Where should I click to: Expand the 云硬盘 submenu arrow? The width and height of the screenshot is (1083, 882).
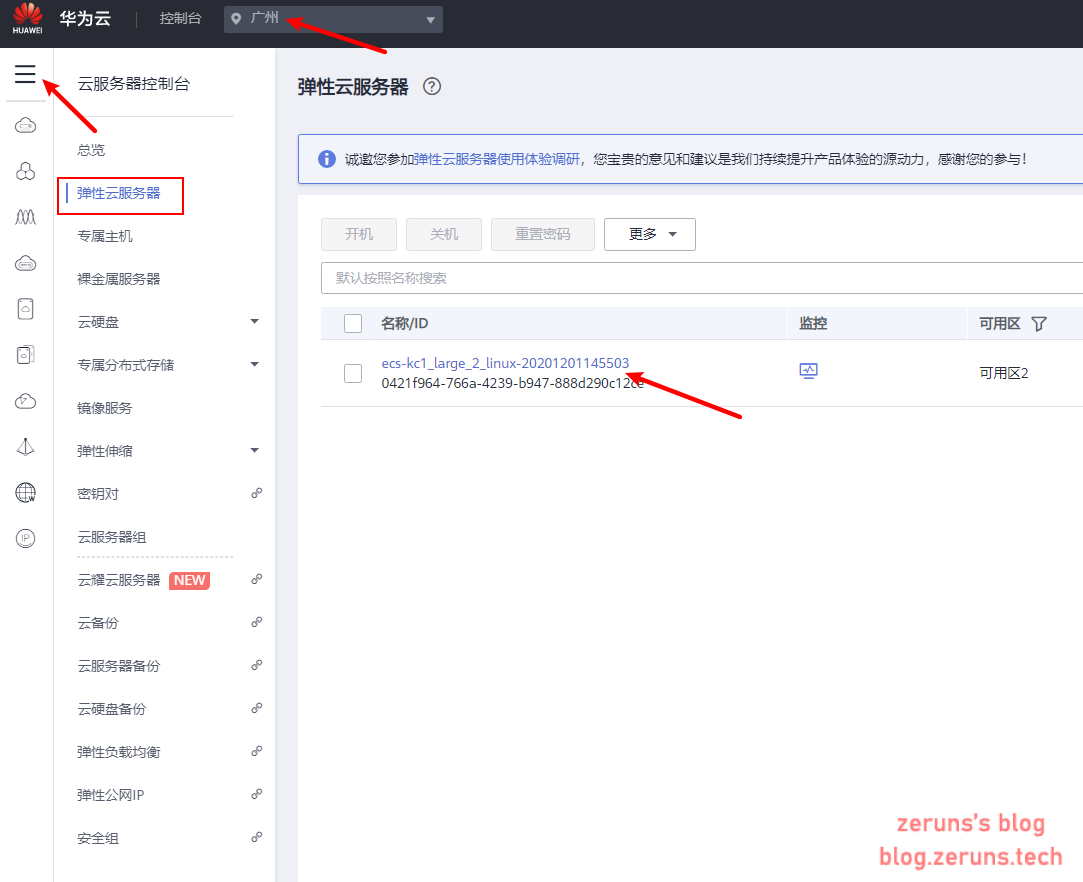point(254,321)
